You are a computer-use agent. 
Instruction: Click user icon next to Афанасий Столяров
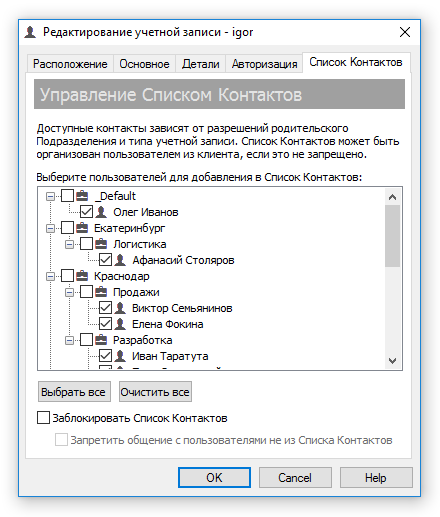pos(120,260)
